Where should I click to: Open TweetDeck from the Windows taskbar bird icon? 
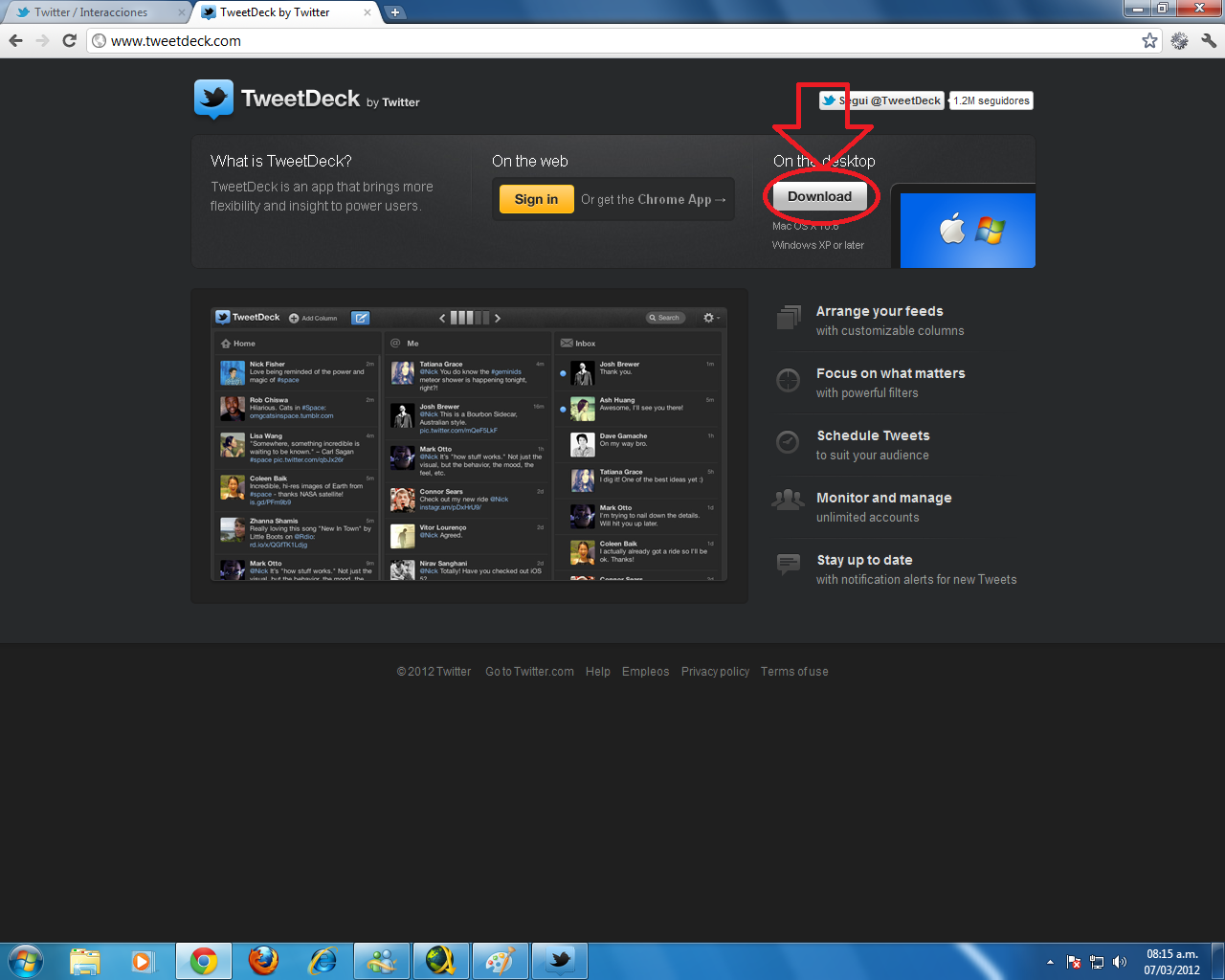click(559, 960)
